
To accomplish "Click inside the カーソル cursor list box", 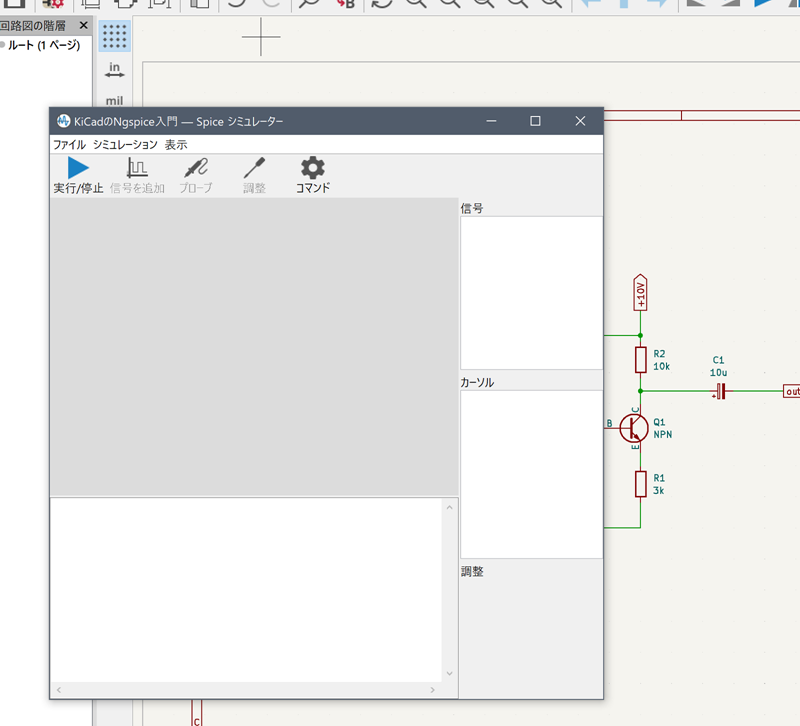I will 531,474.
